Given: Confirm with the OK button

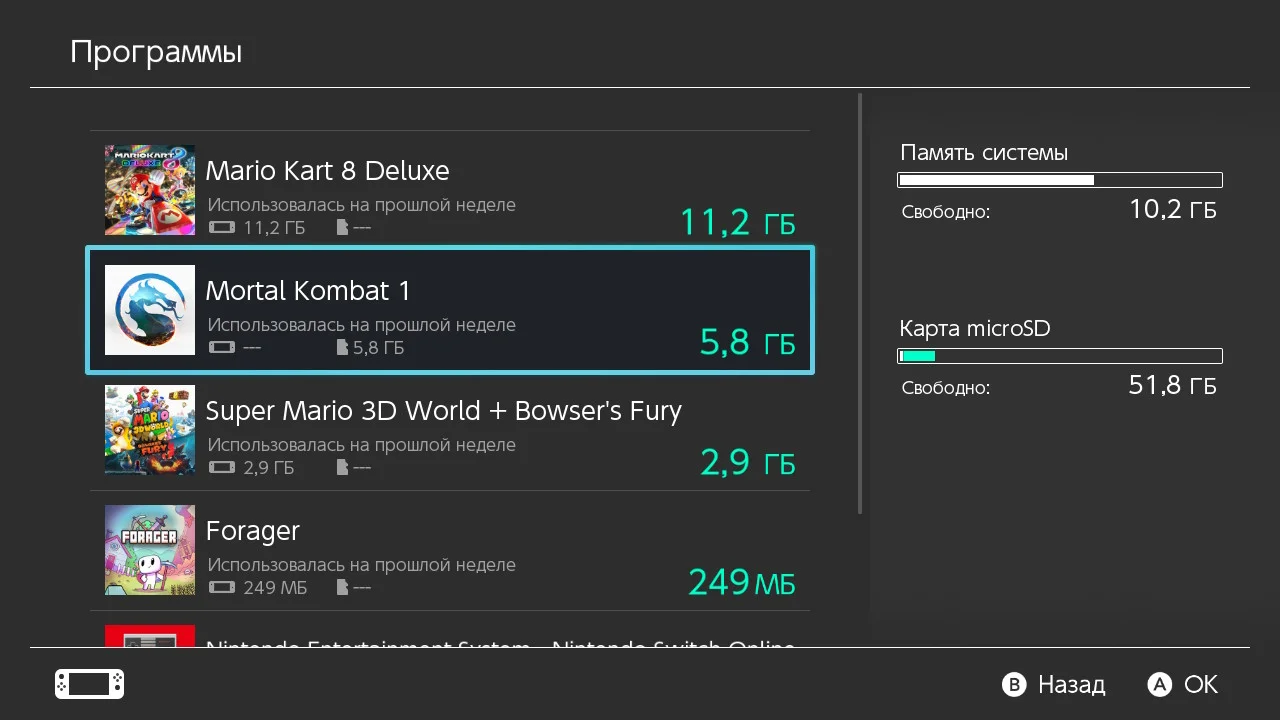Looking at the screenshot, I should coord(1184,685).
